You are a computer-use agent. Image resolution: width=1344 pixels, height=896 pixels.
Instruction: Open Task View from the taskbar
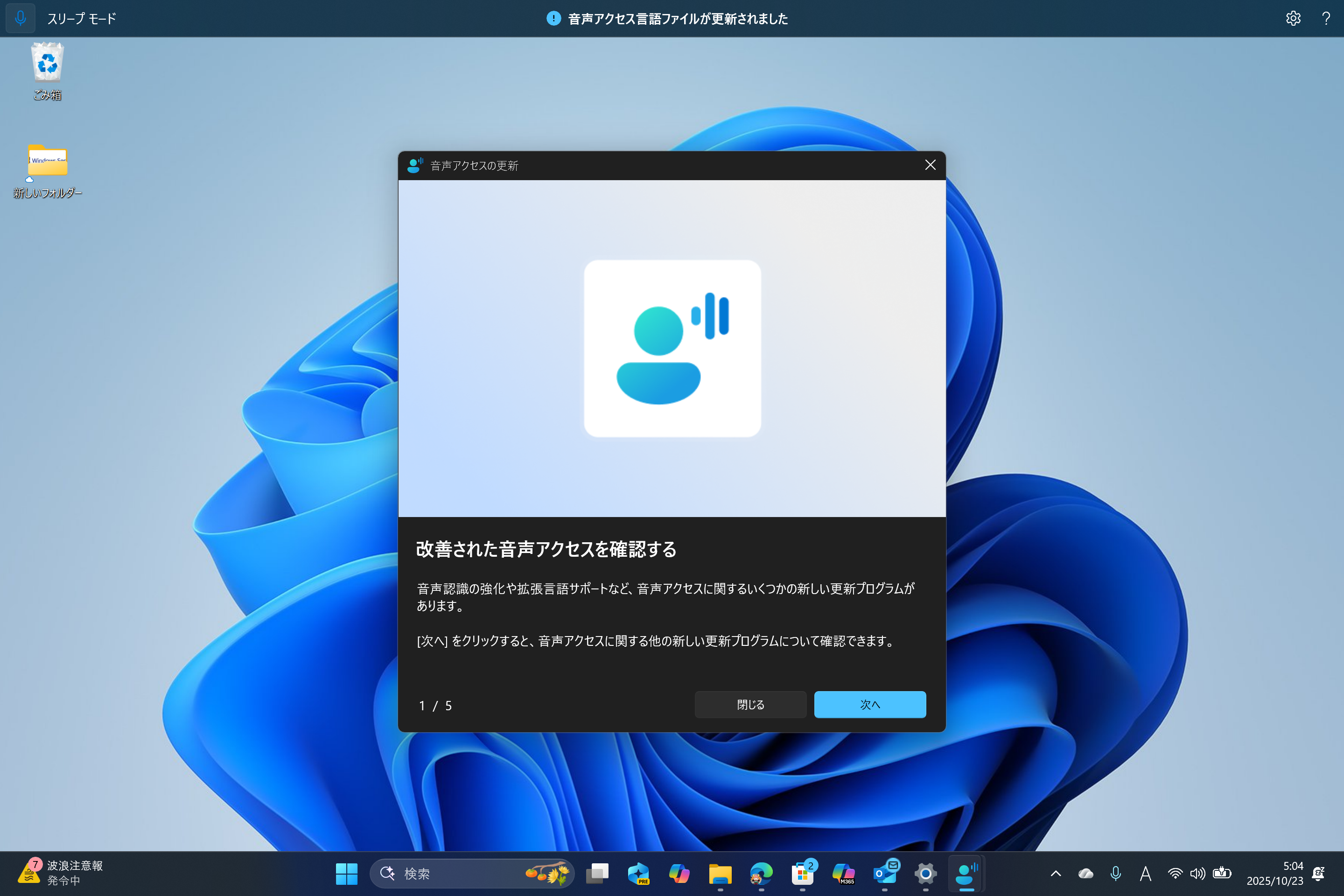pyautogui.click(x=597, y=874)
